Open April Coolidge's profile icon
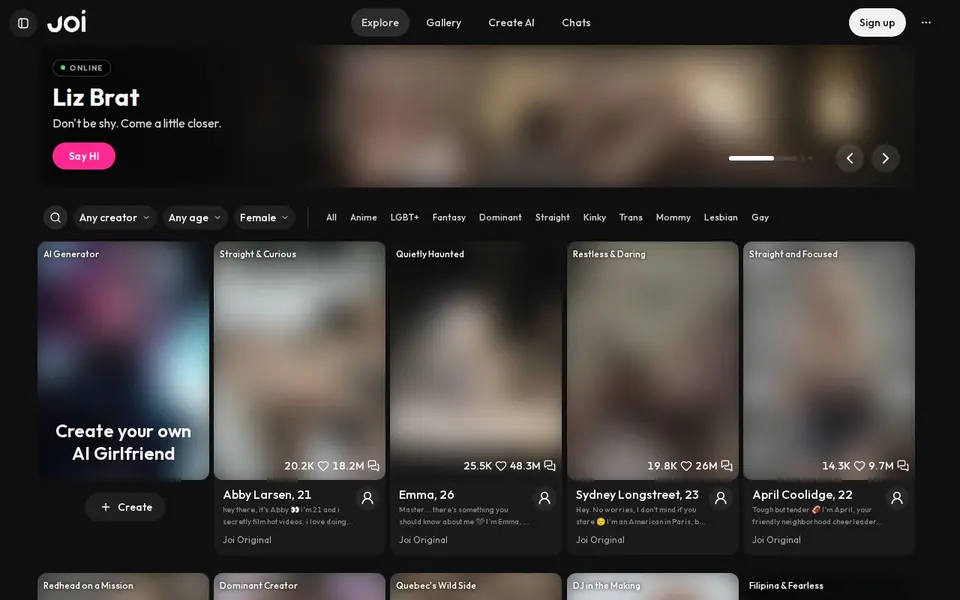The height and width of the screenshot is (600, 960). [x=897, y=498]
